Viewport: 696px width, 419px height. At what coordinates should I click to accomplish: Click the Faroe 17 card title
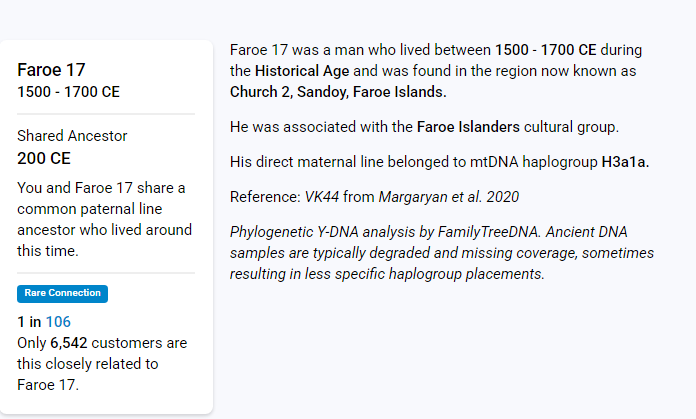click(51, 70)
